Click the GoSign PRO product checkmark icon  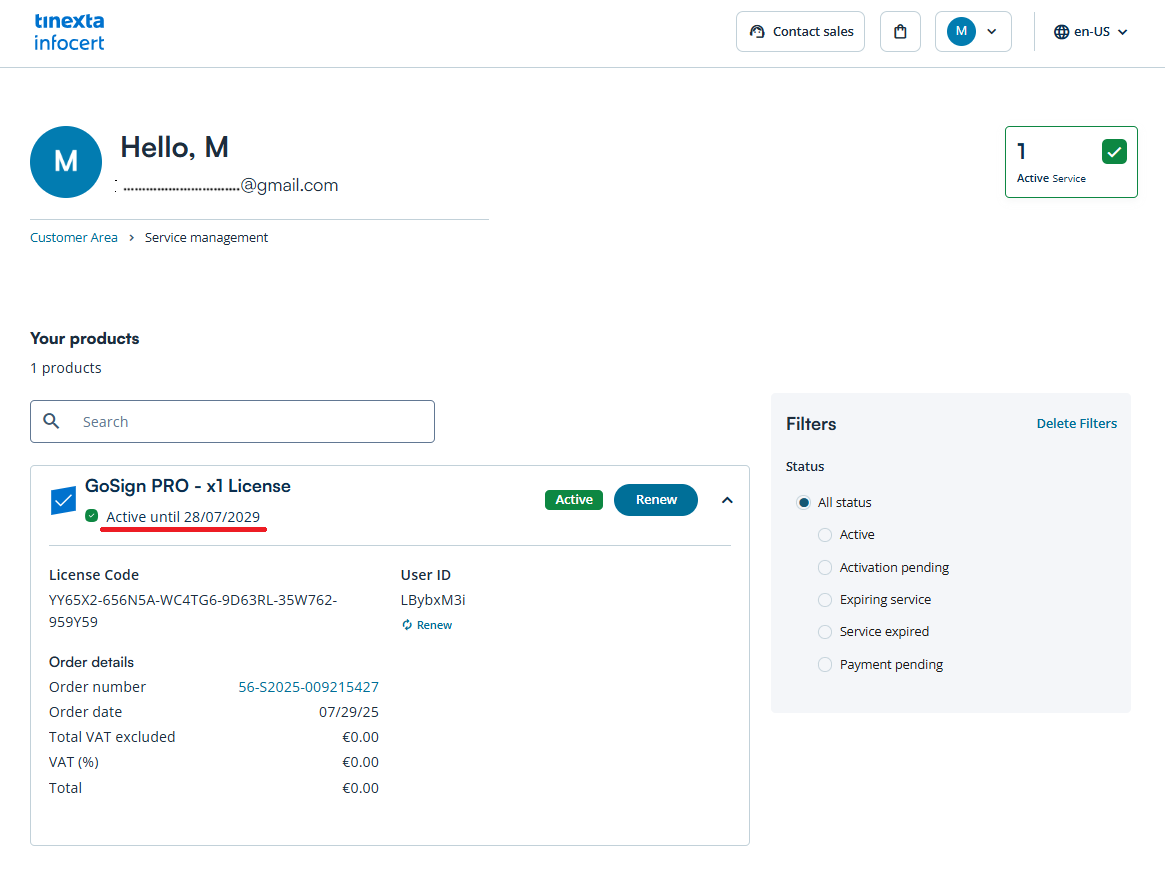pyautogui.click(x=63, y=500)
